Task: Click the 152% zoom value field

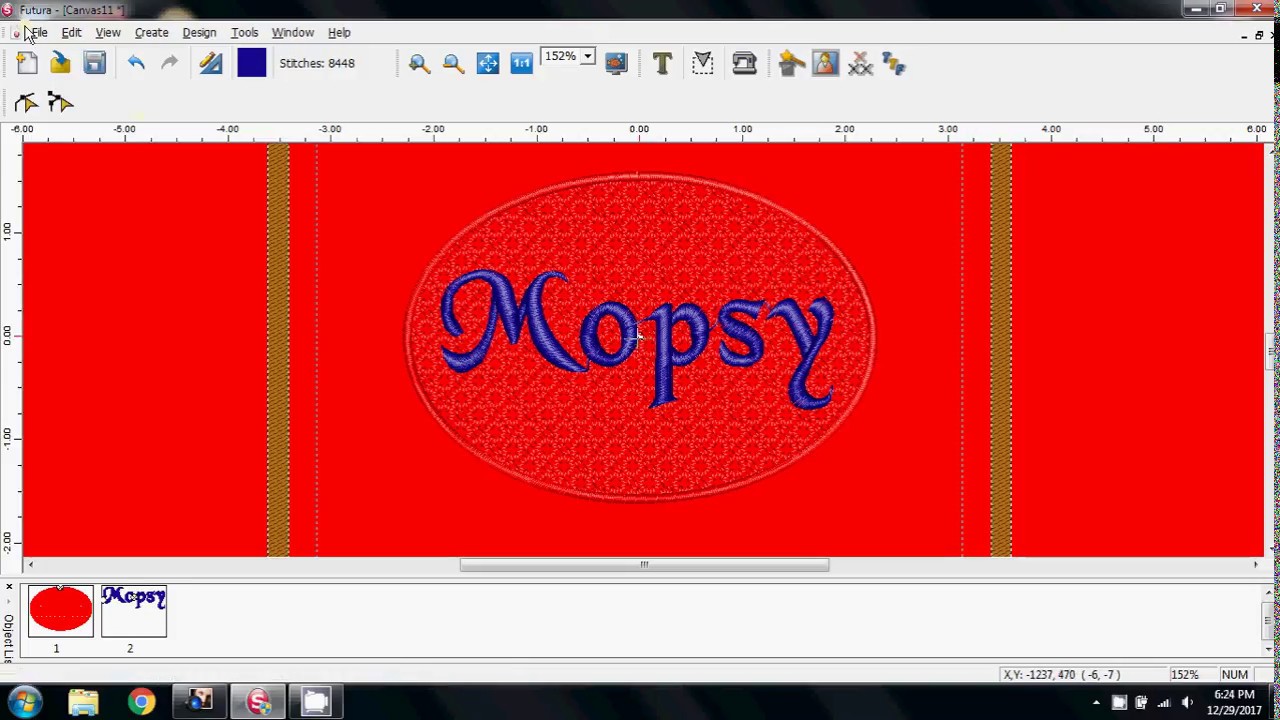Action: 561,57
